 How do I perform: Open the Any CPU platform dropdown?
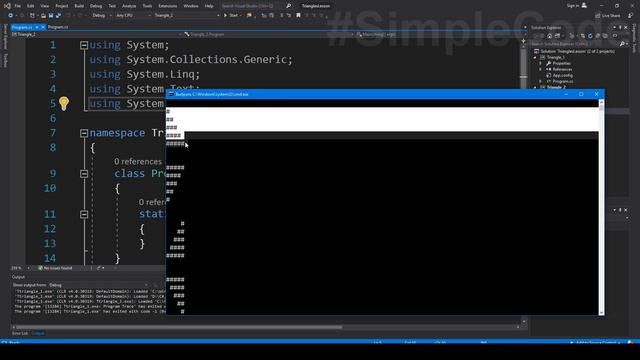(133, 16)
